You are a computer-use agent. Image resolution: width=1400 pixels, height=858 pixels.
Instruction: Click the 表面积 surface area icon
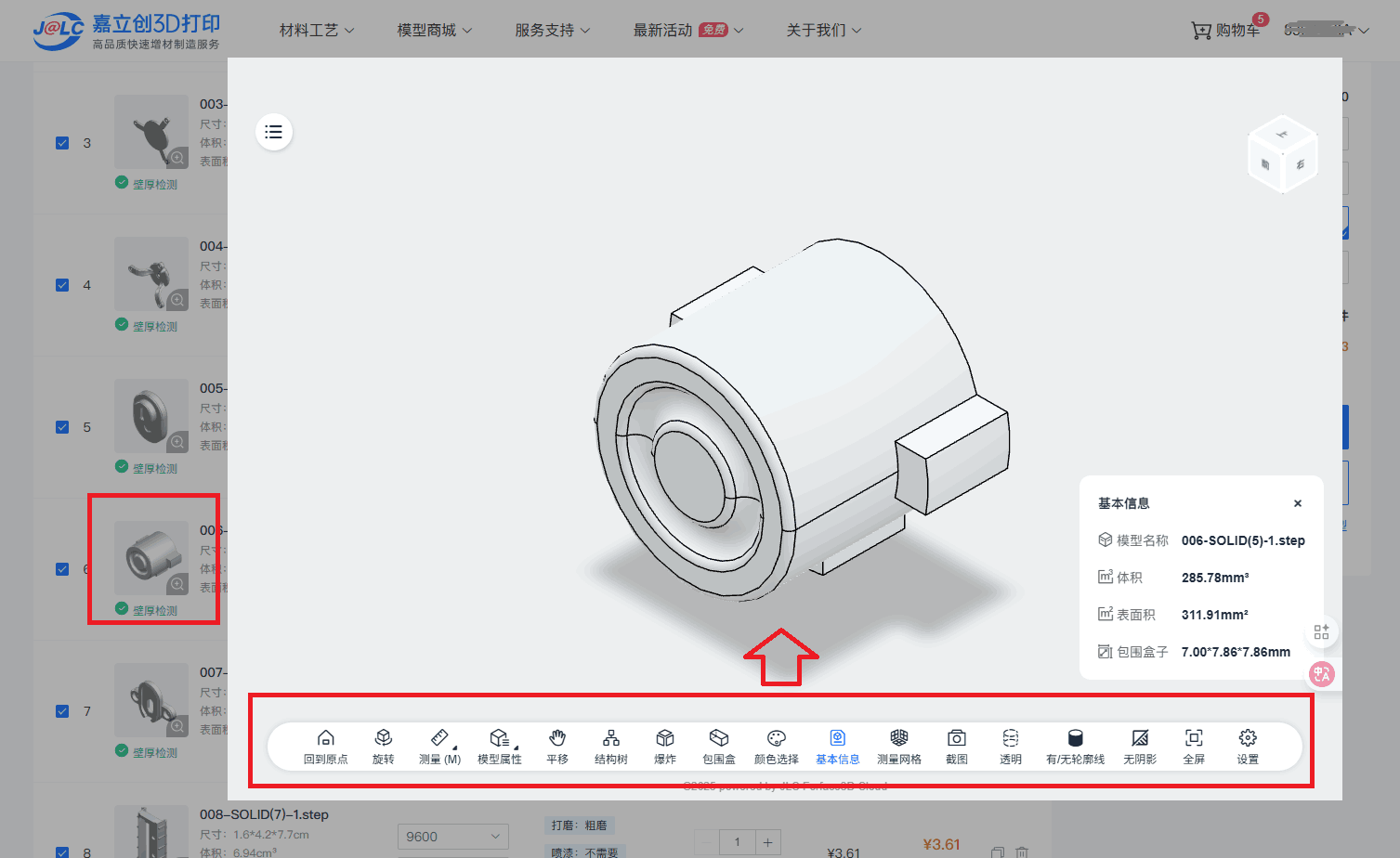[1106, 614]
